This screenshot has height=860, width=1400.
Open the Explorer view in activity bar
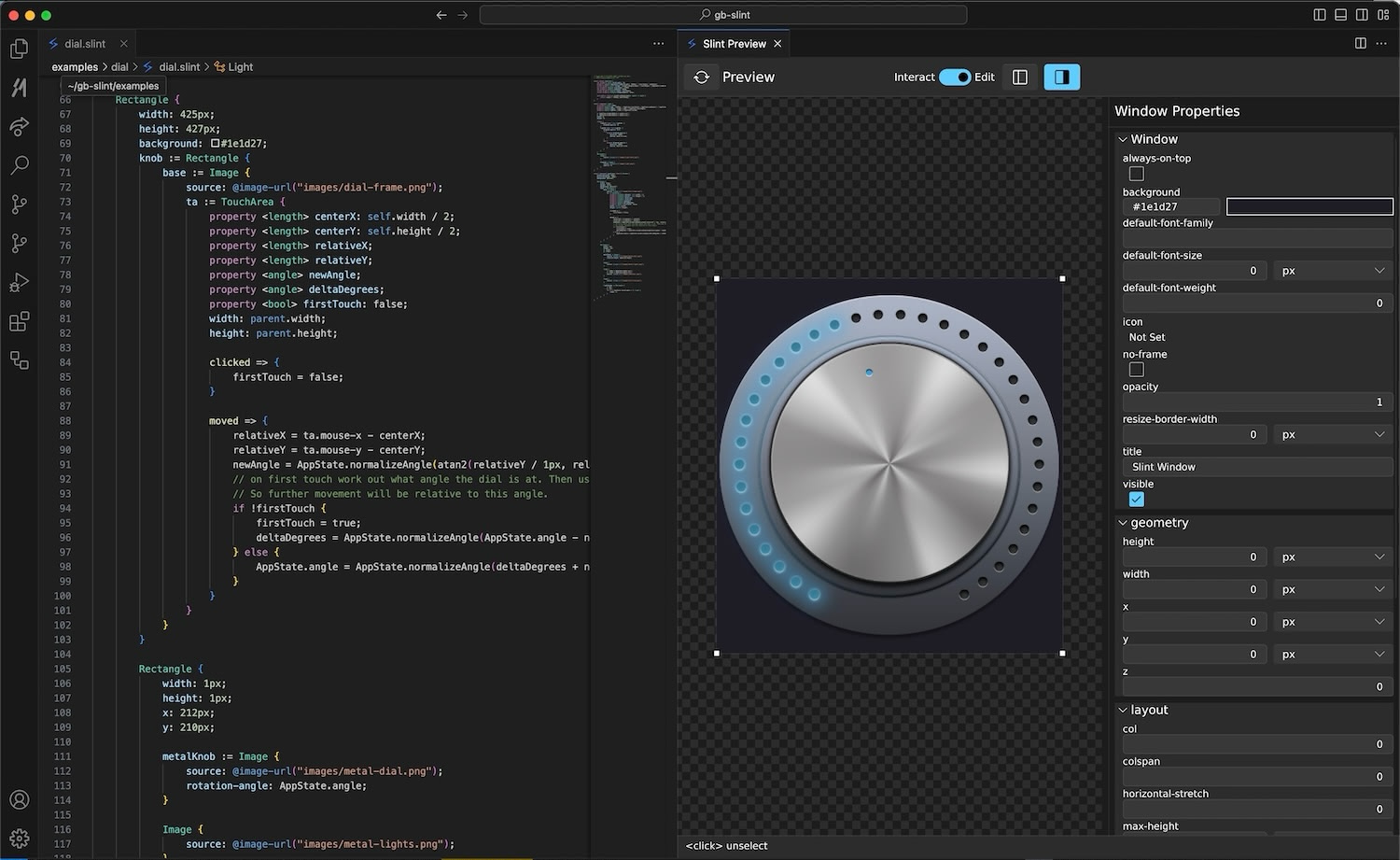point(19,49)
